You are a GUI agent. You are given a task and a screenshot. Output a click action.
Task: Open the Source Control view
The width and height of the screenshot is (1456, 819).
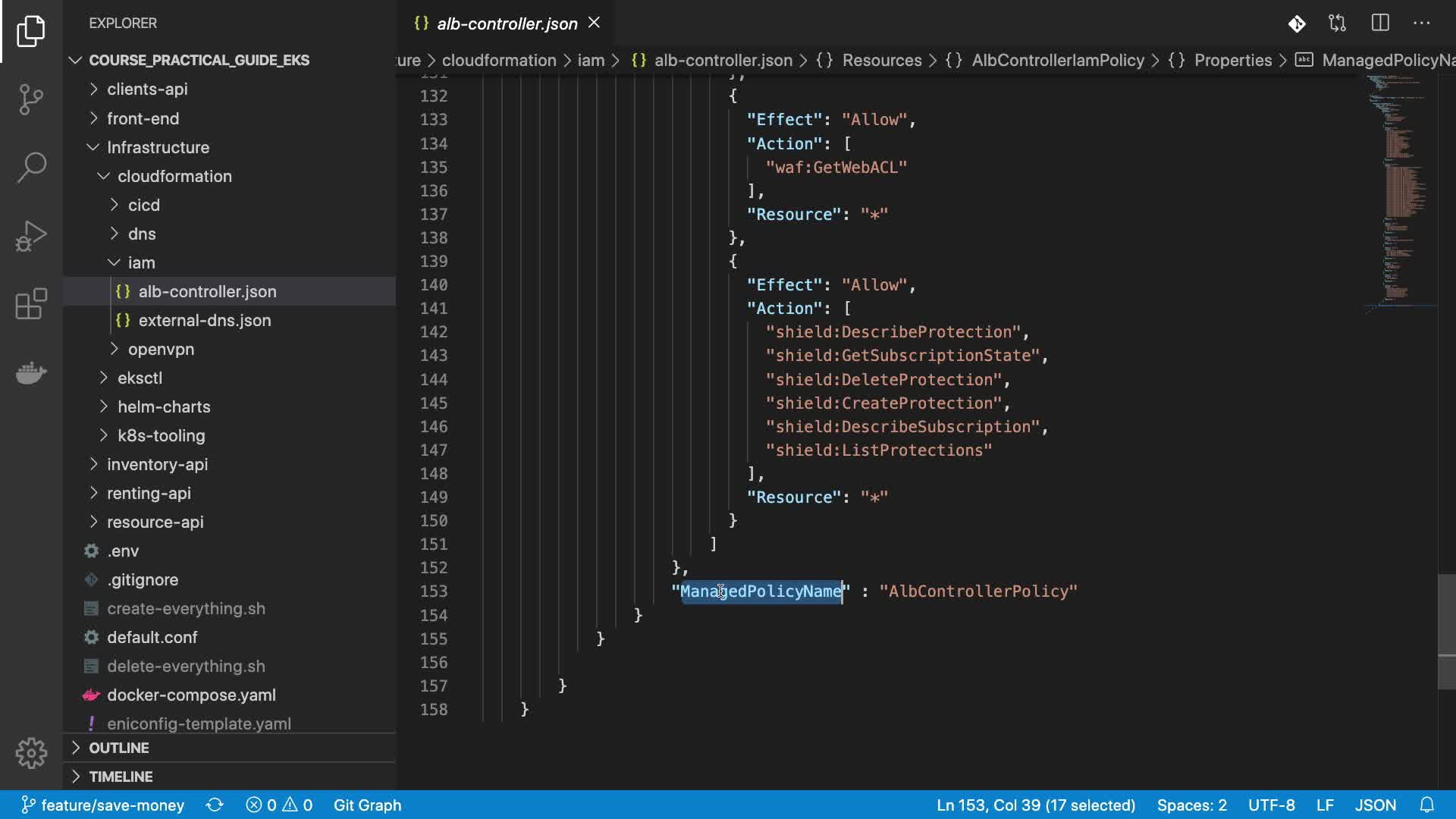point(31,99)
